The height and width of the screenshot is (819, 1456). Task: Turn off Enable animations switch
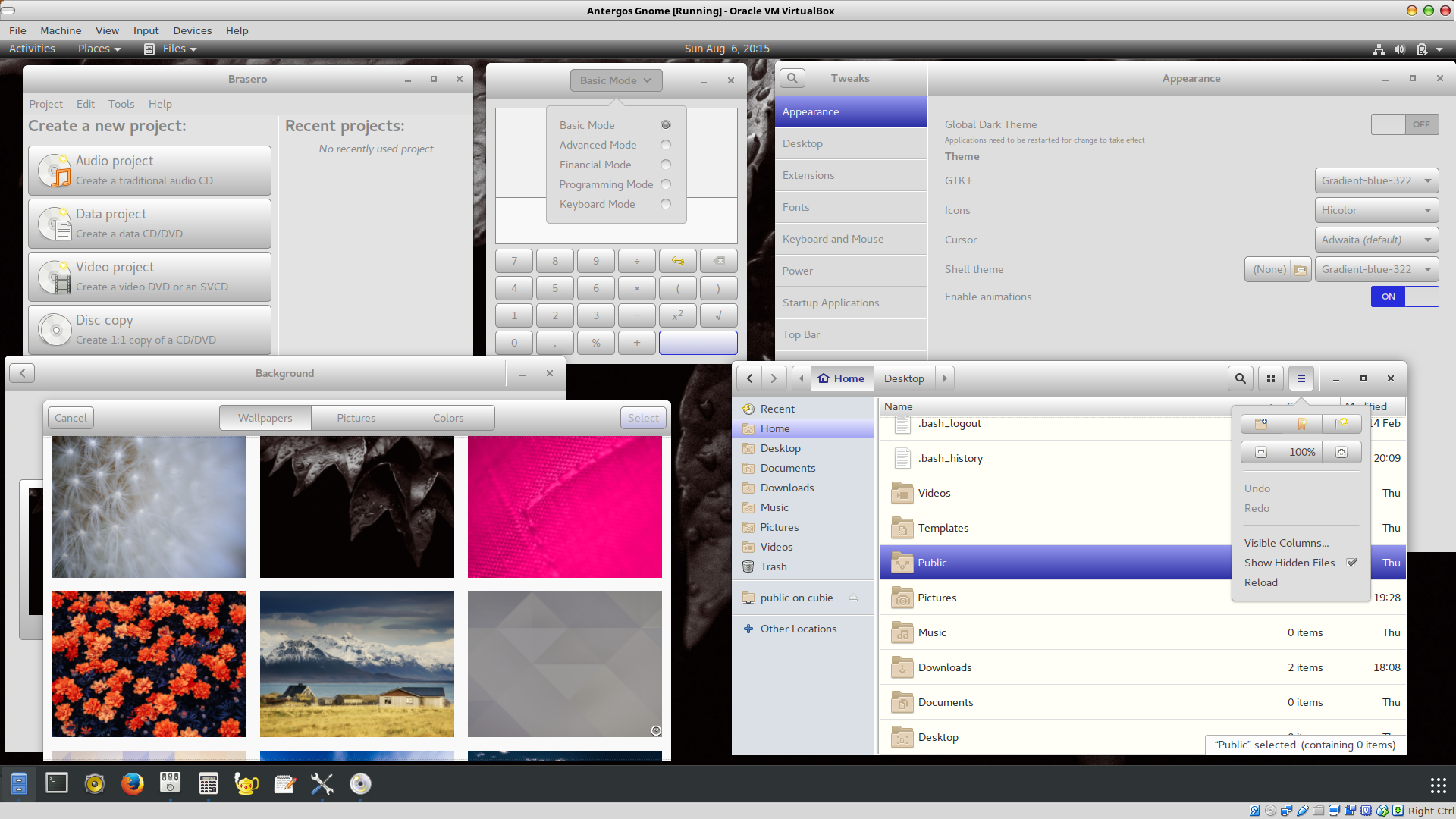(x=1404, y=297)
